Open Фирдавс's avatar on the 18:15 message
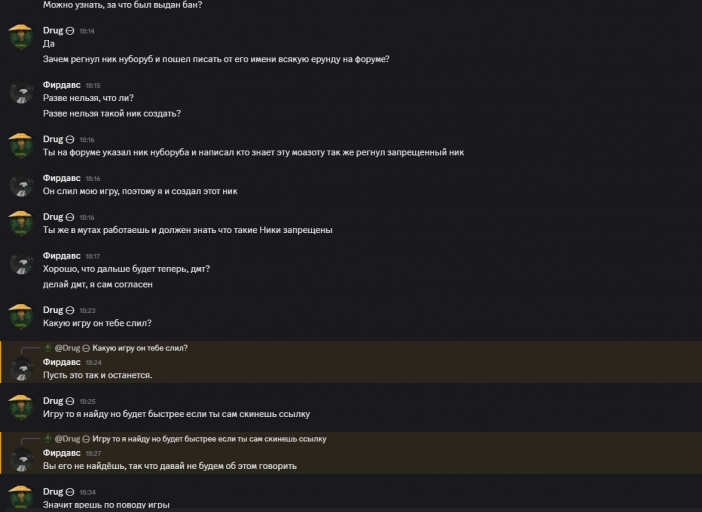702x512 pixels. coord(21,95)
